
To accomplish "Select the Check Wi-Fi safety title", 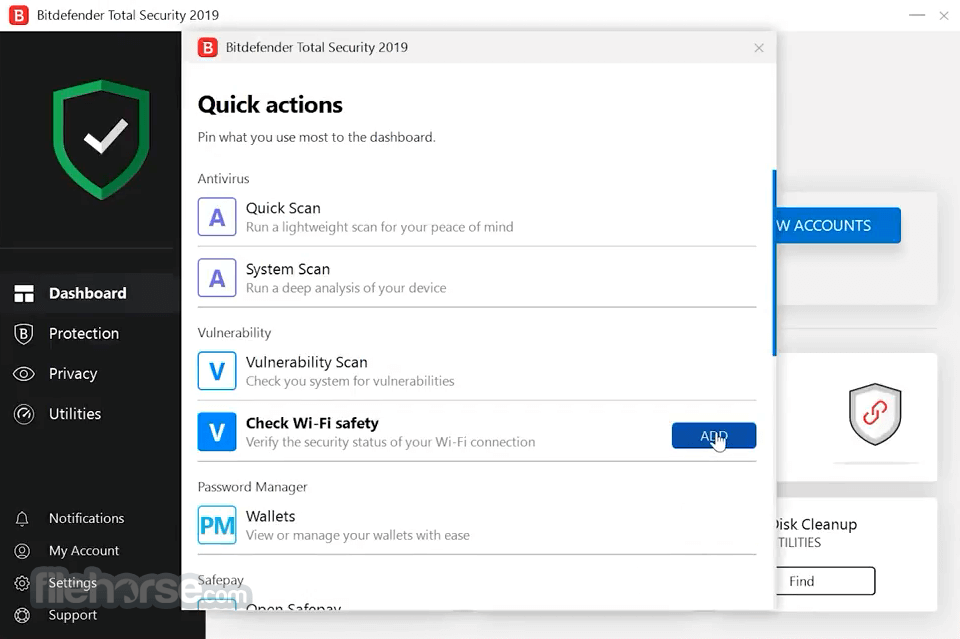I will tap(312, 424).
